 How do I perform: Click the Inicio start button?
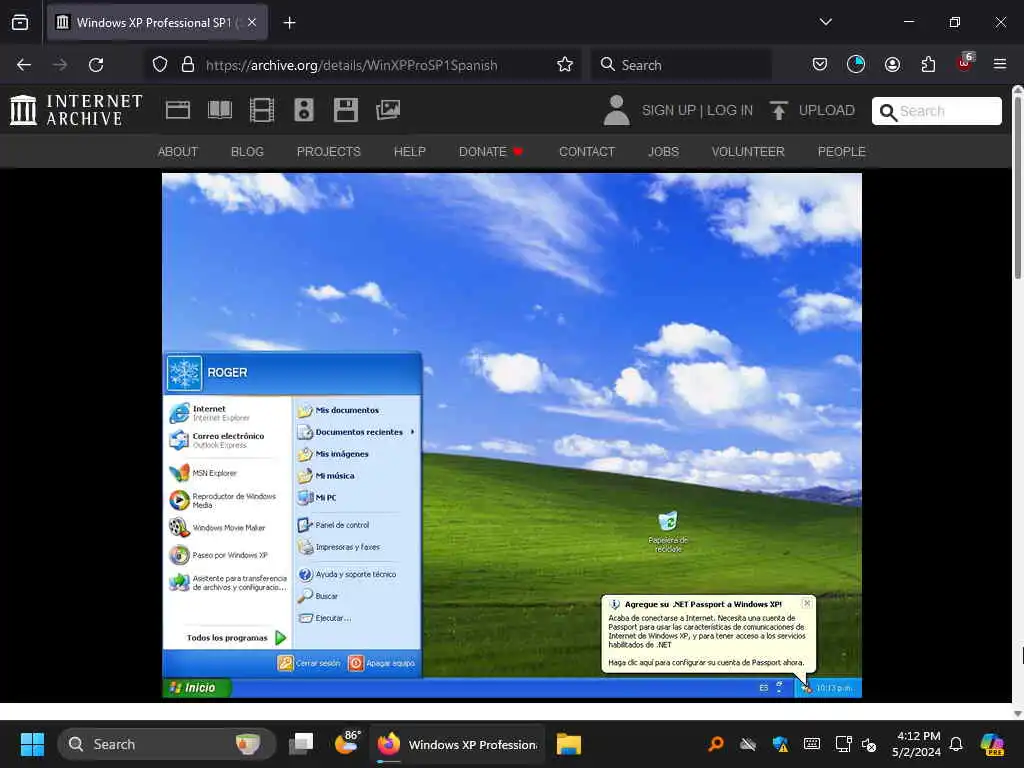point(196,688)
